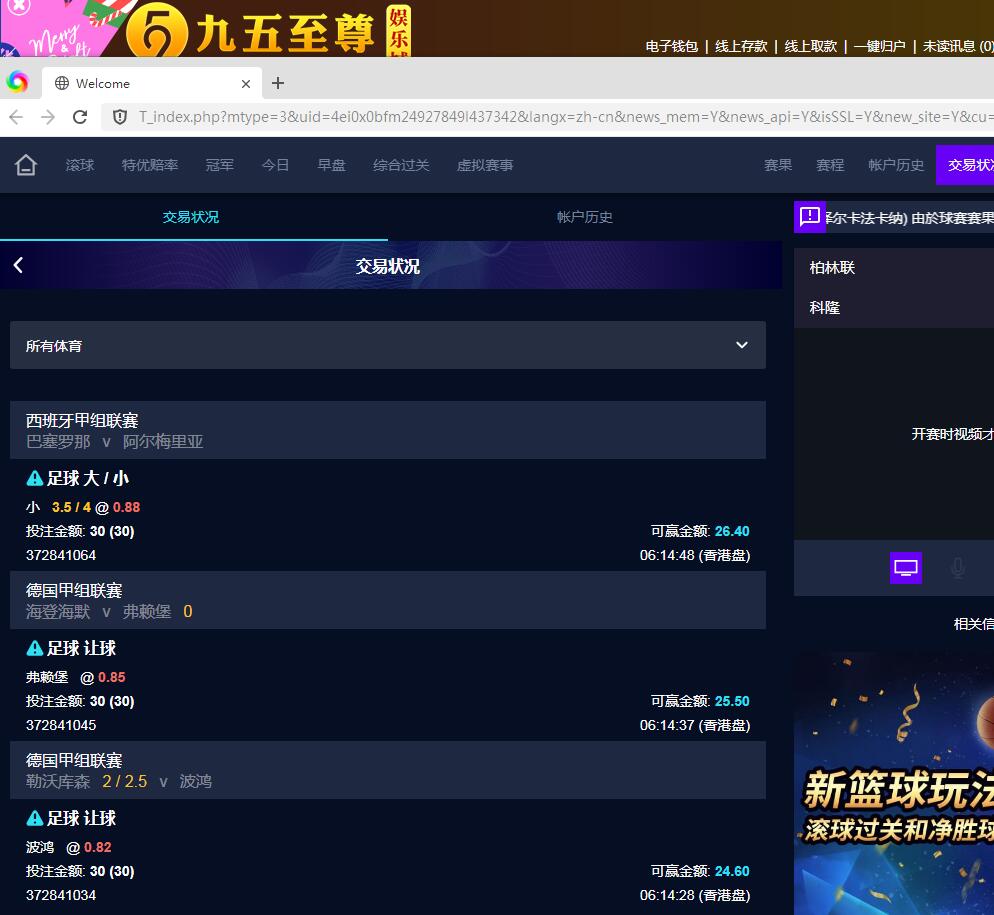The width and height of the screenshot is (994, 915).
Task: Open the 虚拟赛事 menu
Action: click(x=485, y=165)
